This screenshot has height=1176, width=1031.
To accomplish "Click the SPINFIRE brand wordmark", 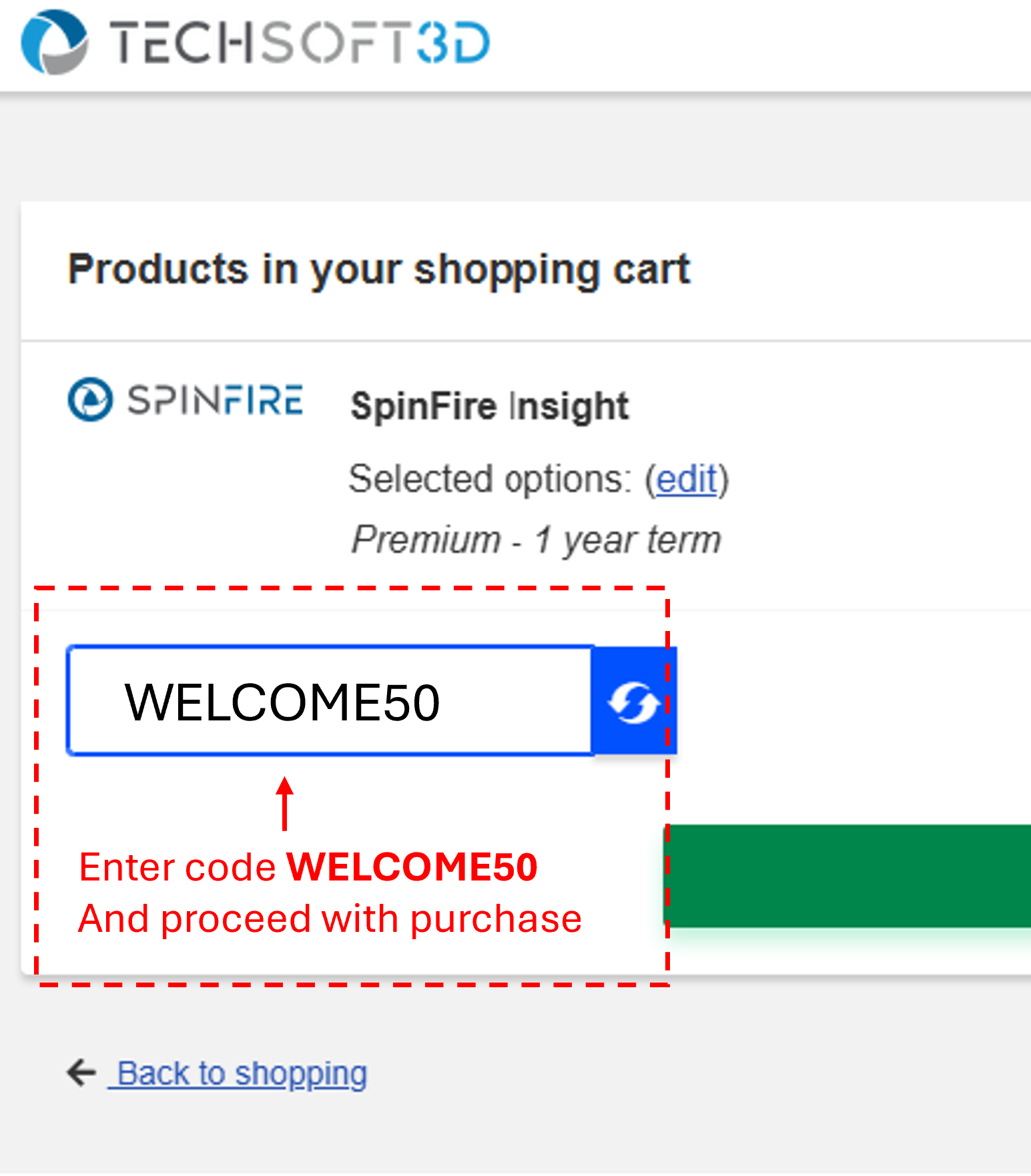I will [215, 400].
